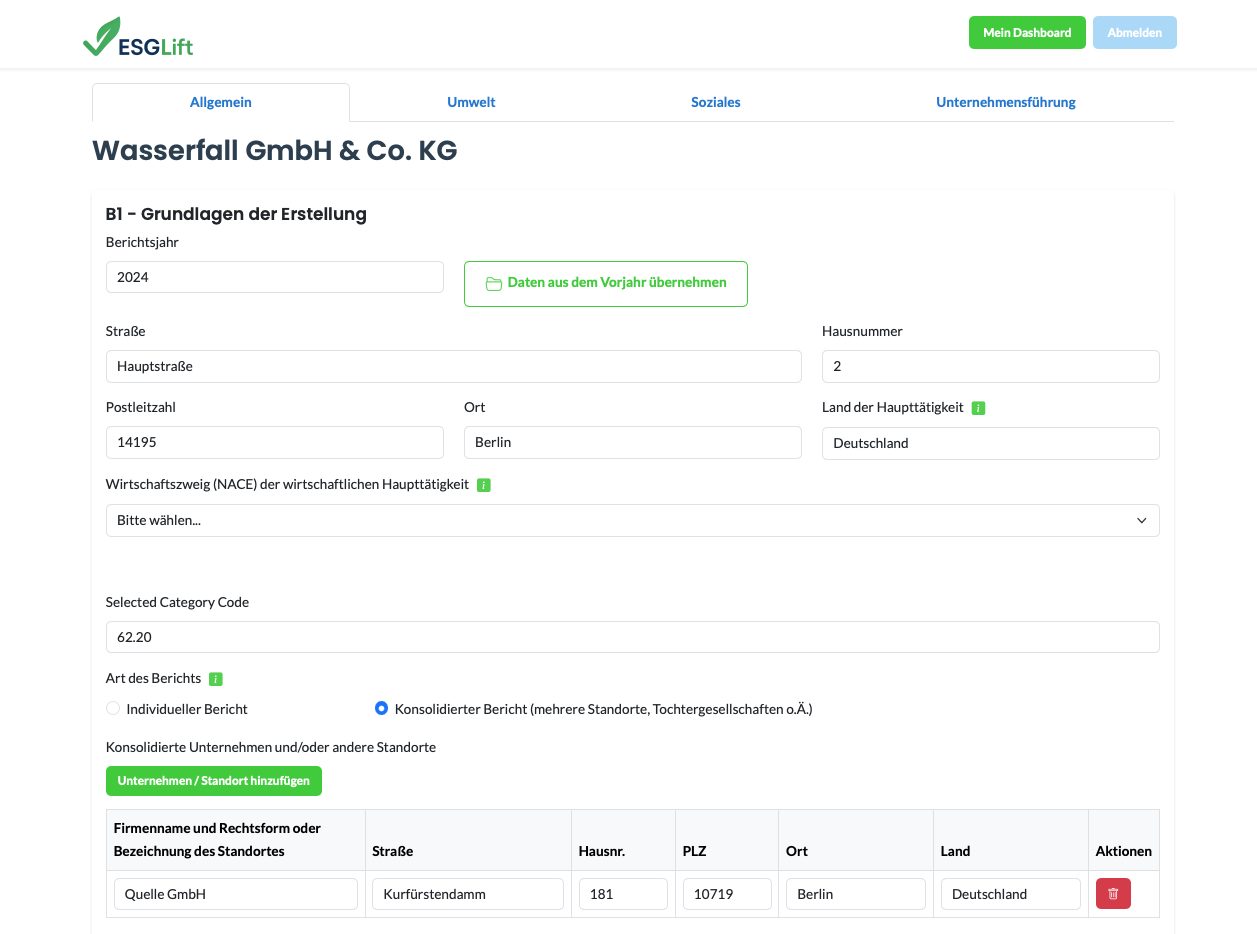The height and width of the screenshot is (934, 1257).
Task: Click info icon next to Art des Berichts
Action: tap(216, 679)
